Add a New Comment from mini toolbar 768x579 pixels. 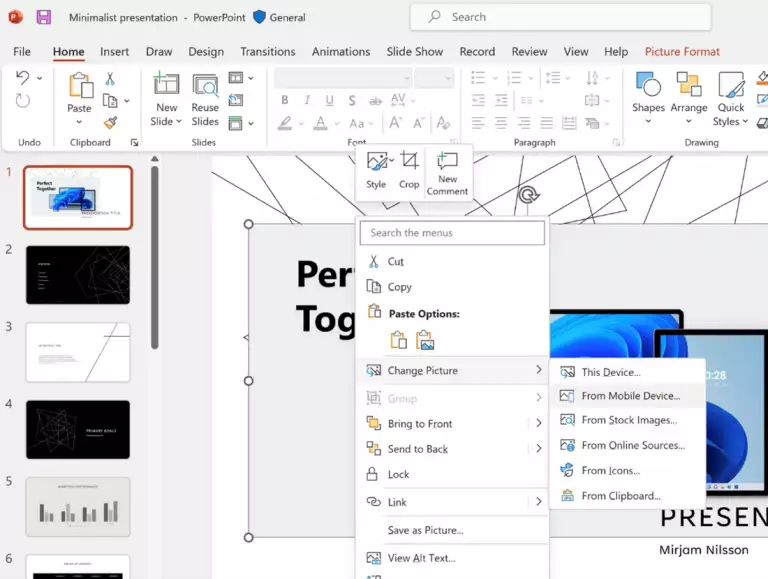(x=447, y=173)
